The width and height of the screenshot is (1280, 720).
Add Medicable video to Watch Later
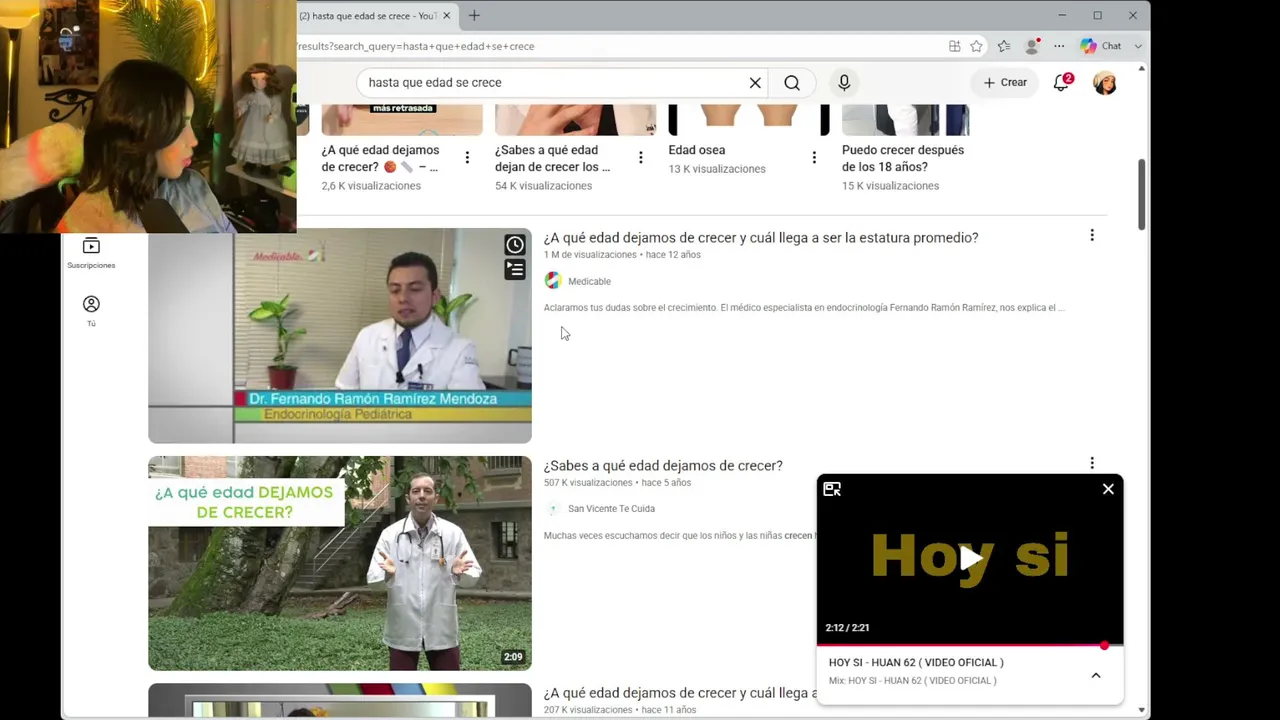click(515, 245)
